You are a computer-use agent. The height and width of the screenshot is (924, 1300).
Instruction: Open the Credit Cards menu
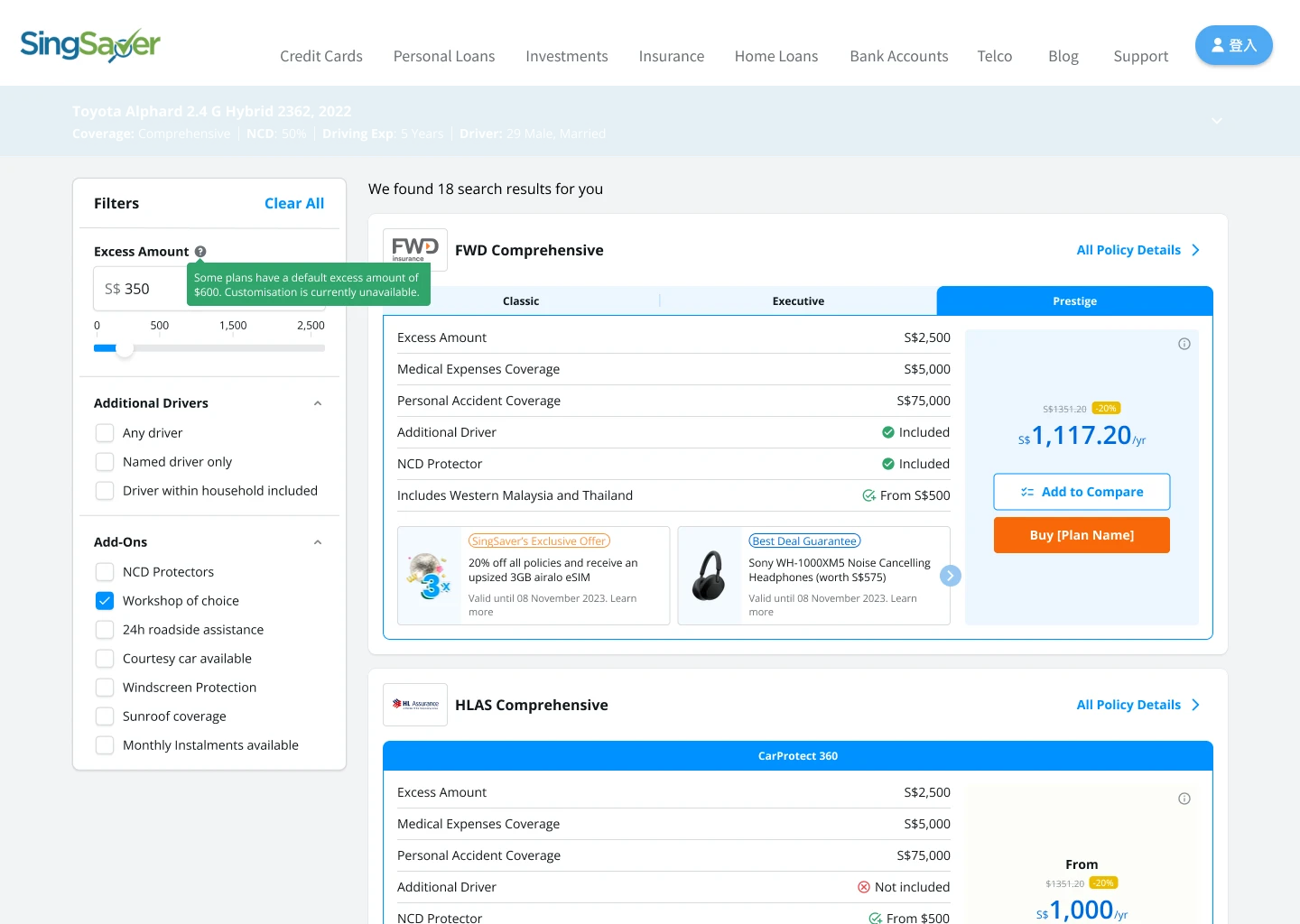click(x=321, y=56)
